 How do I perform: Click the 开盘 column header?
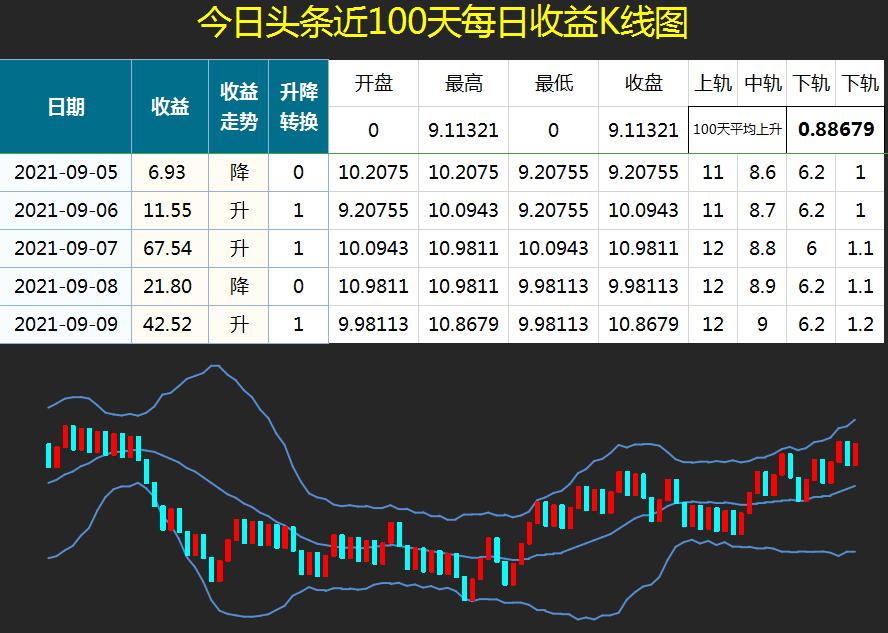click(374, 85)
